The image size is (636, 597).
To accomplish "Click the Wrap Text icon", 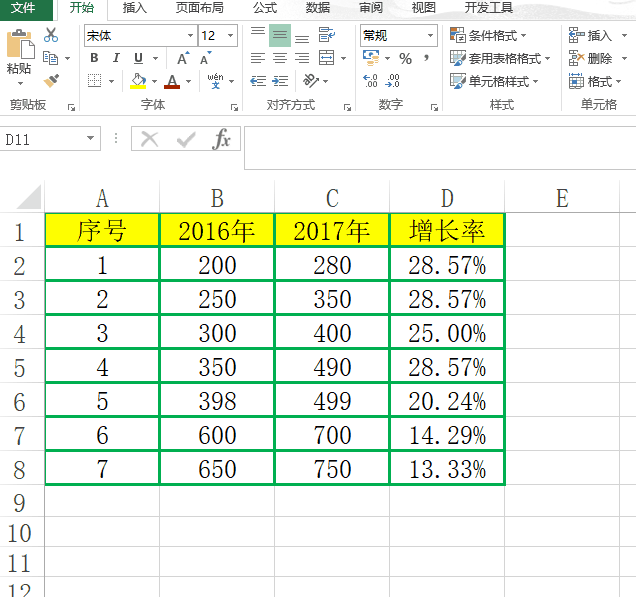I will 327,35.
